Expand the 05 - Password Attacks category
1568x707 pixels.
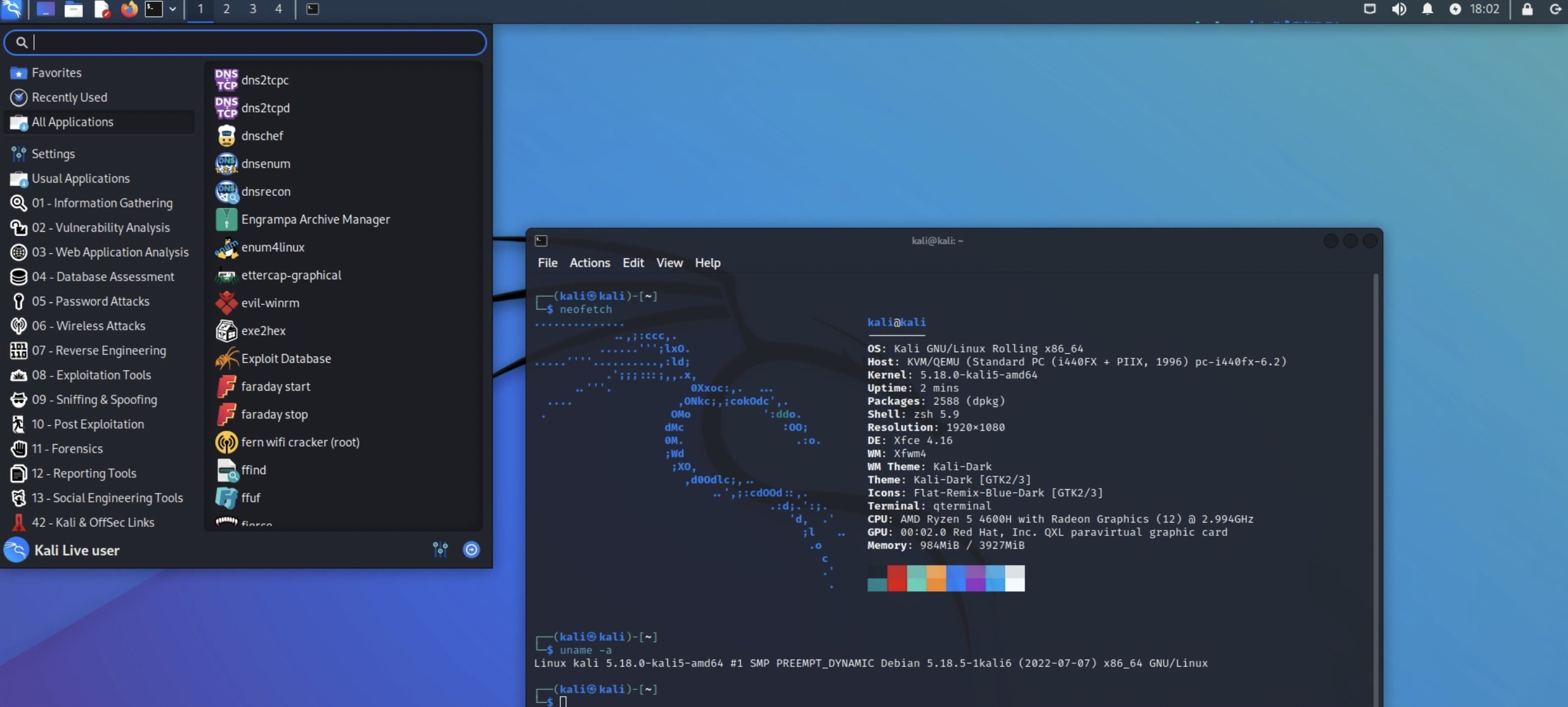pyautogui.click(x=90, y=301)
